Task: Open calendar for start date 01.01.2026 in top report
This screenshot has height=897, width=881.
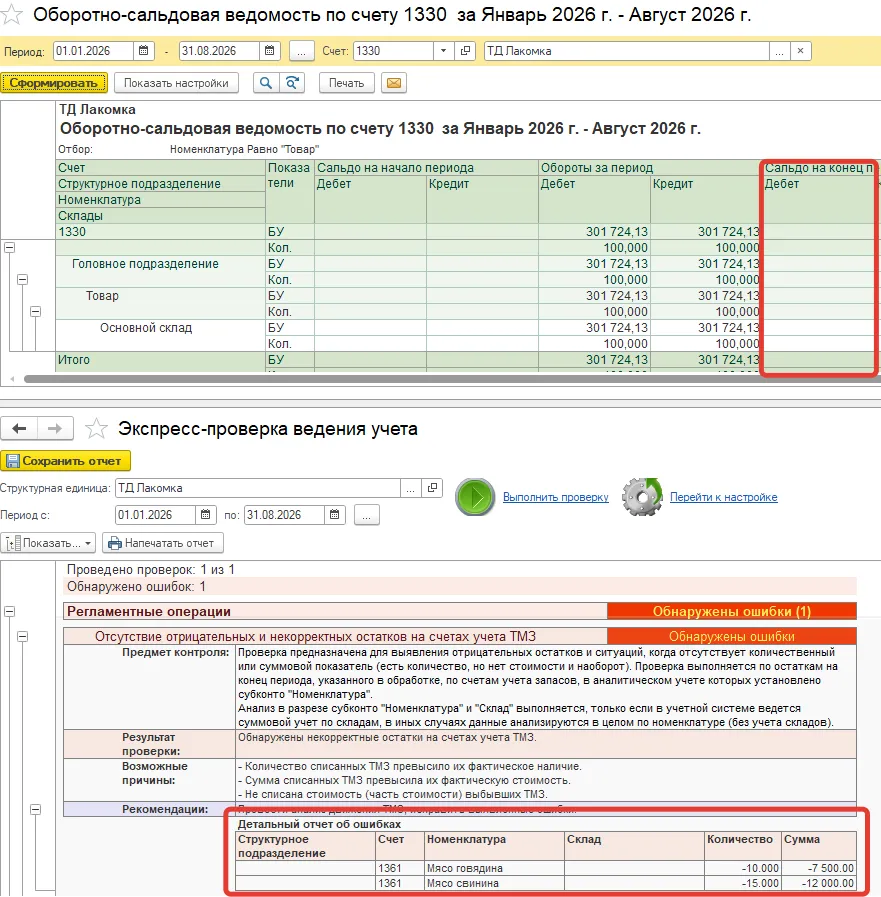Action: (x=144, y=51)
